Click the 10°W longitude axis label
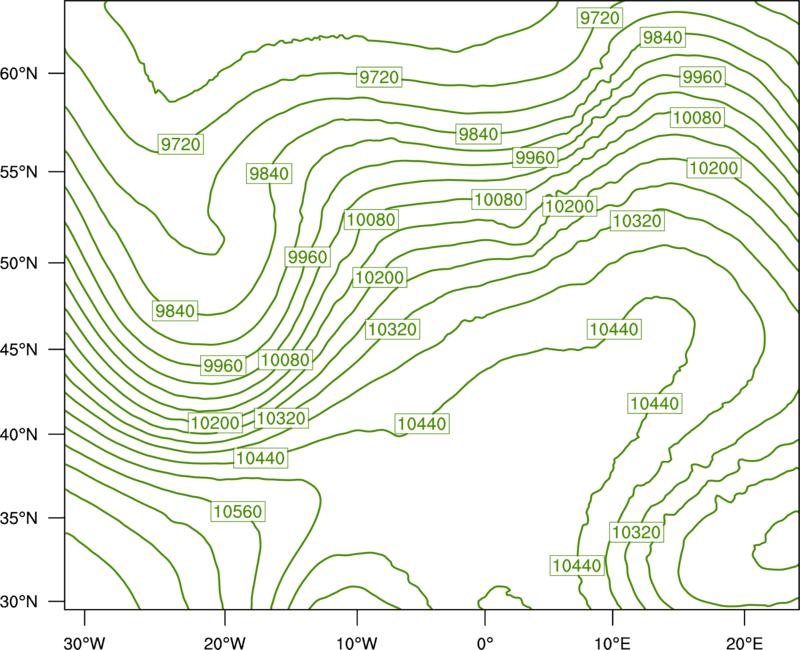The height and width of the screenshot is (650, 800). (x=357, y=643)
